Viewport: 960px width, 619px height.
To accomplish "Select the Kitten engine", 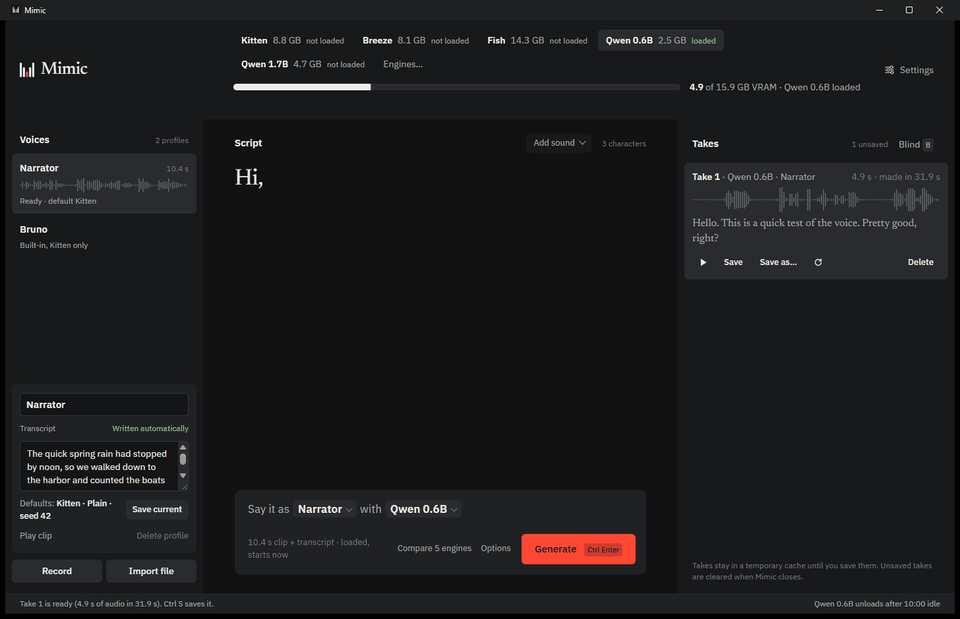I will coord(293,40).
